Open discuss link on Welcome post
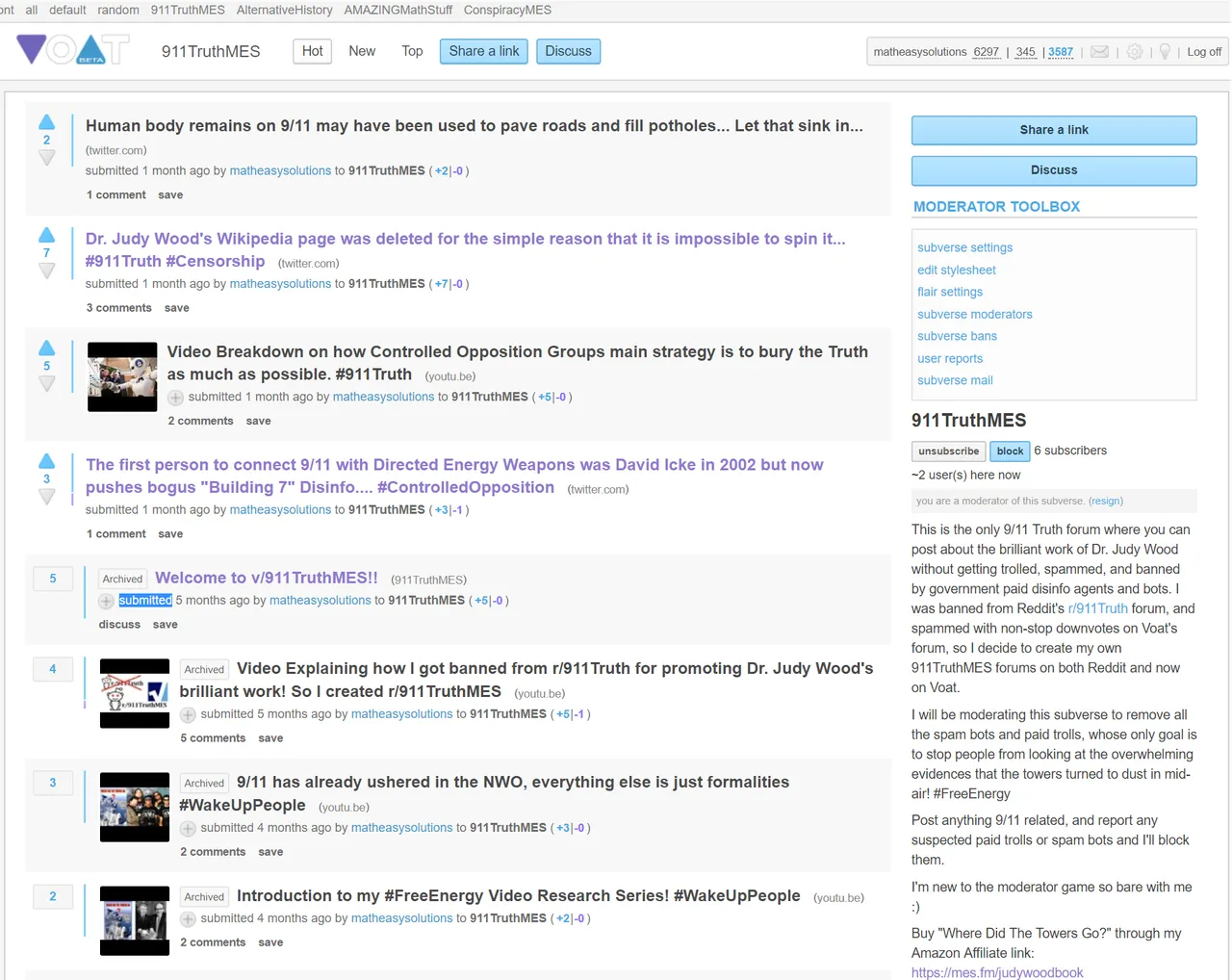This screenshot has height=980, width=1232. click(119, 625)
